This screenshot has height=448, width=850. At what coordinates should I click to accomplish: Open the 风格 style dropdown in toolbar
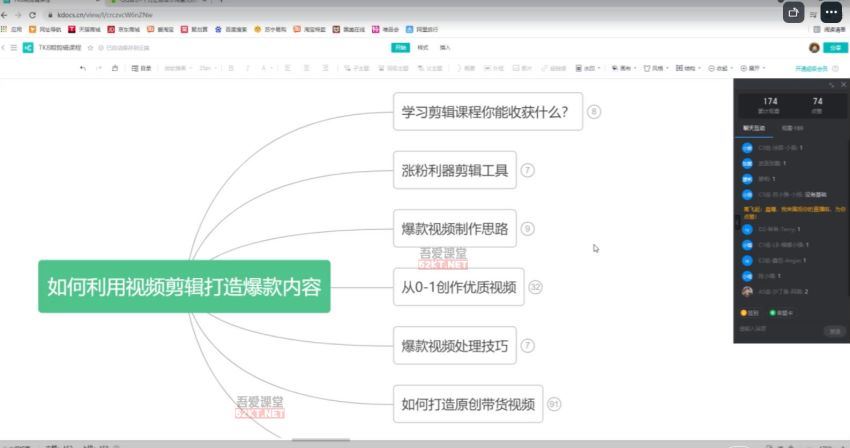[654, 68]
